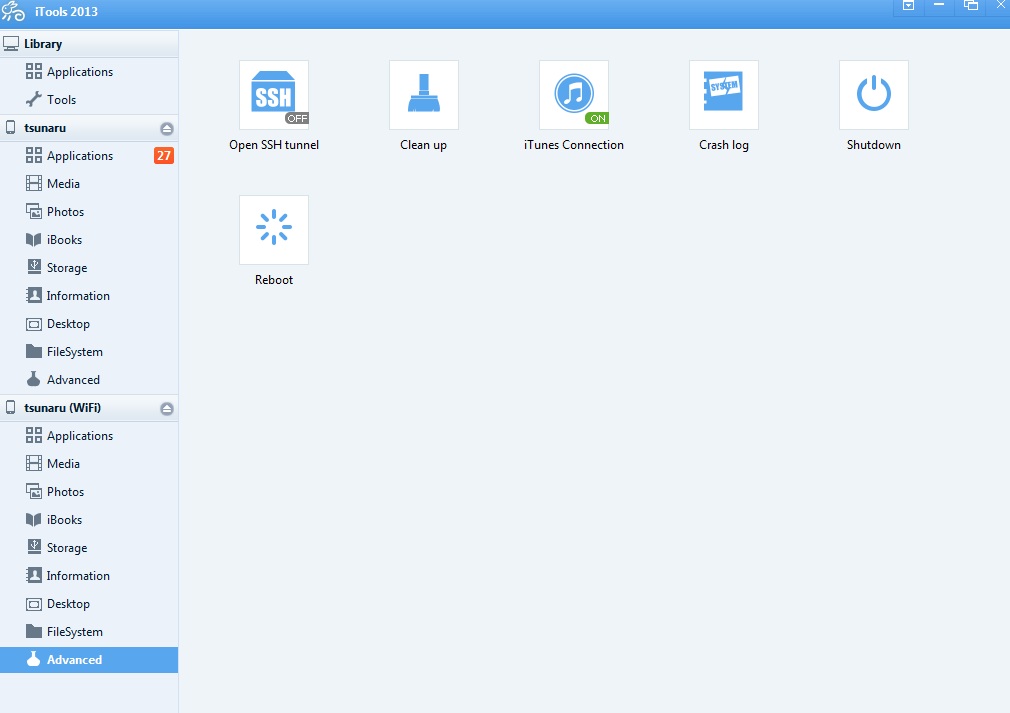Click the 'Clean up' label
1010x713 pixels.
[x=423, y=145]
